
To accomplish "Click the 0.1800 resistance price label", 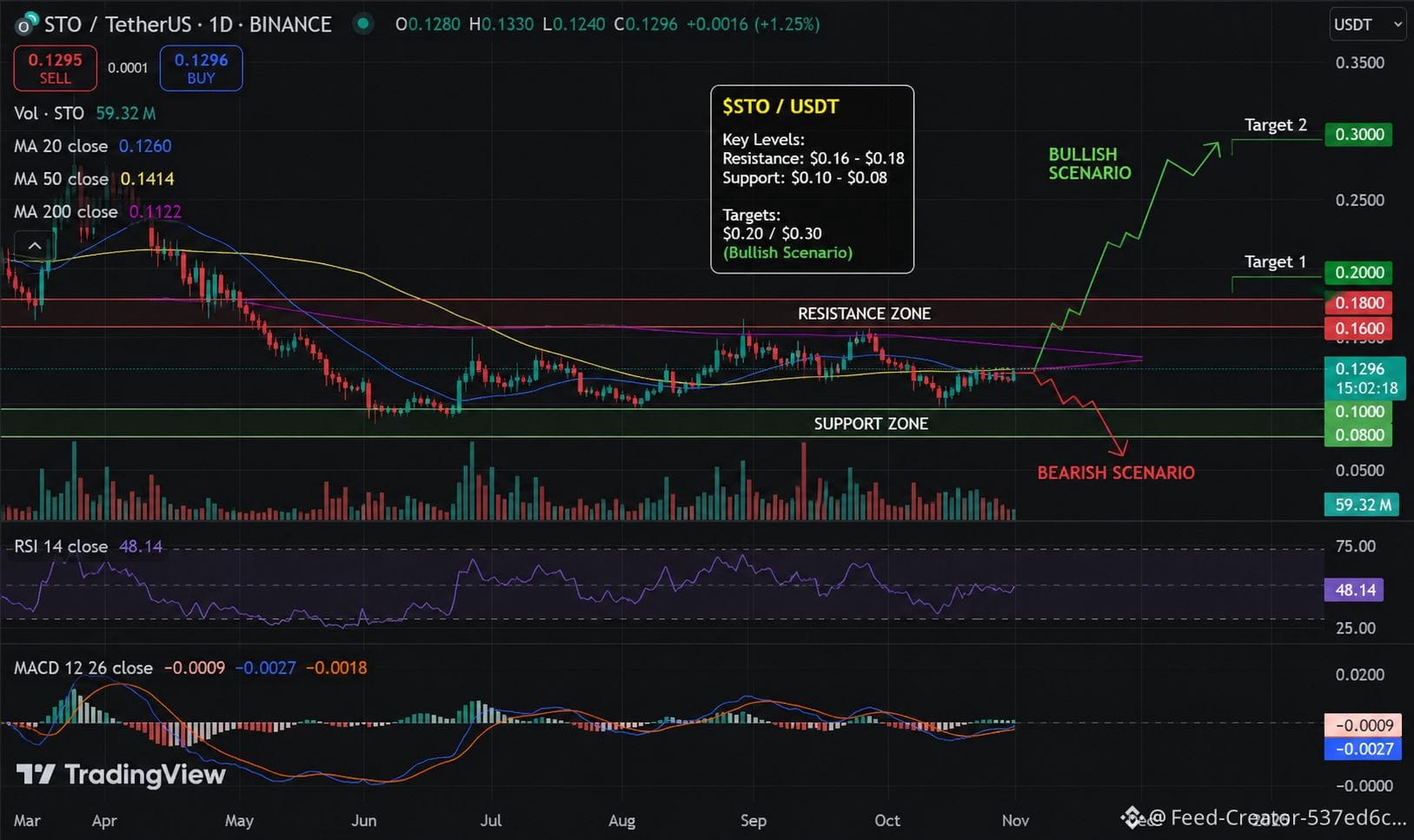I will click(1359, 303).
